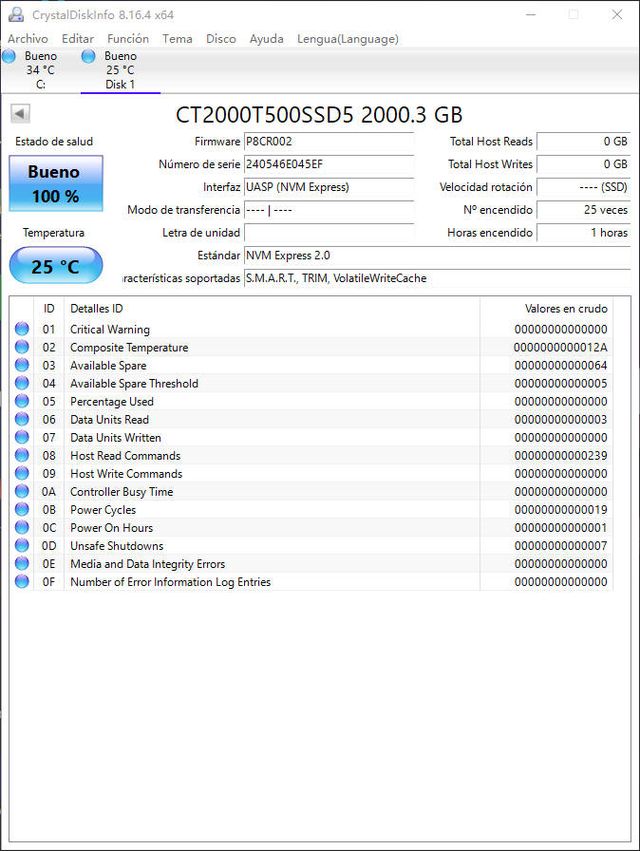The height and width of the screenshot is (851, 640).
Task: Switch to the Disk 1 tab
Action: pos(121,70)
